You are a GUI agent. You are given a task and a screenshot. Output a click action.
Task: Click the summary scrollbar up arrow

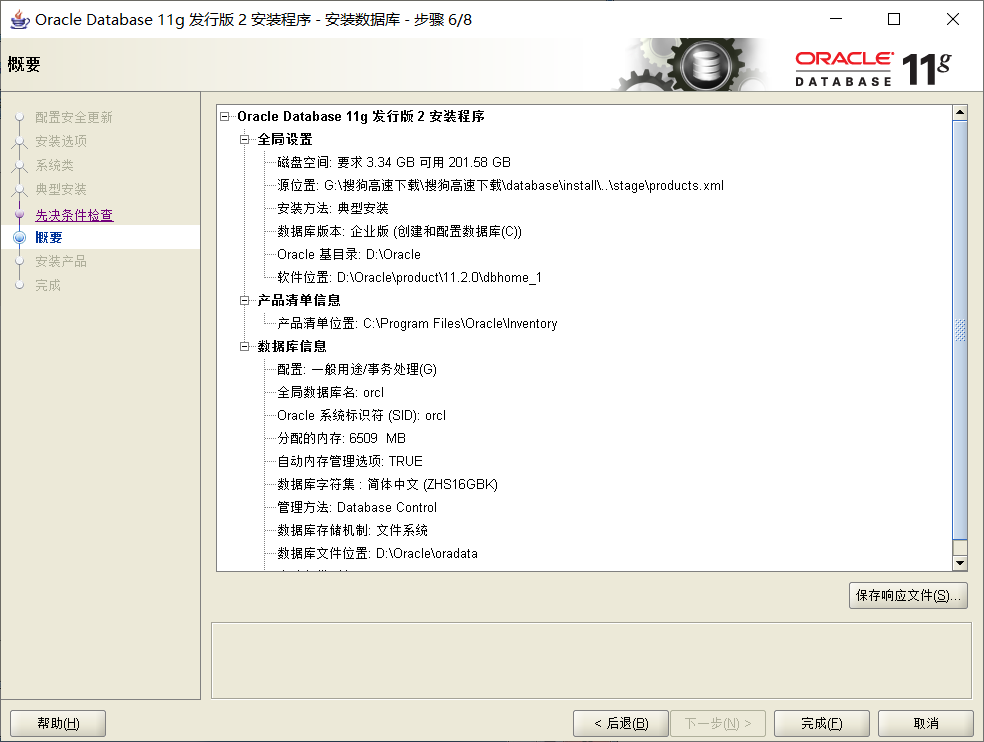click(x=960, y=113)
